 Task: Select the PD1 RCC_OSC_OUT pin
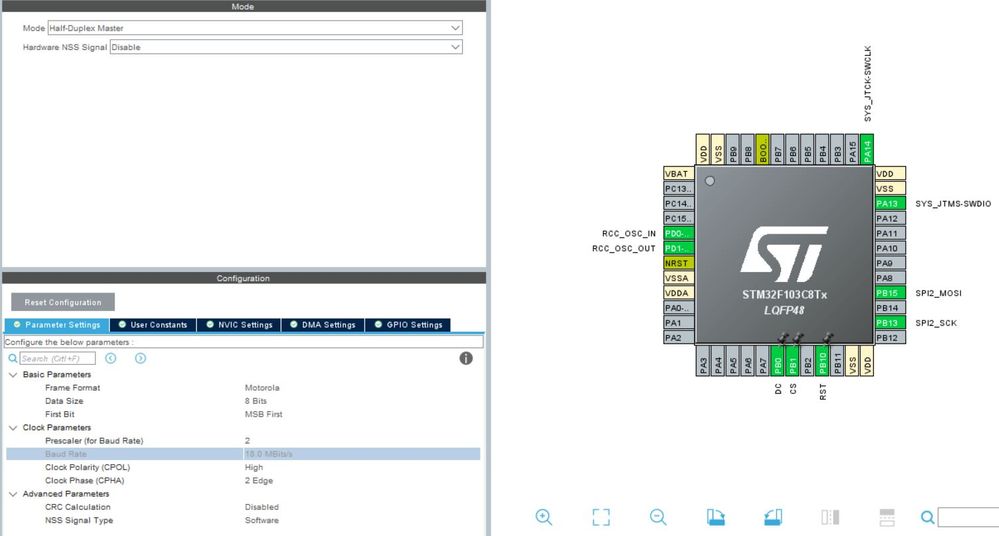coord(679,248)
